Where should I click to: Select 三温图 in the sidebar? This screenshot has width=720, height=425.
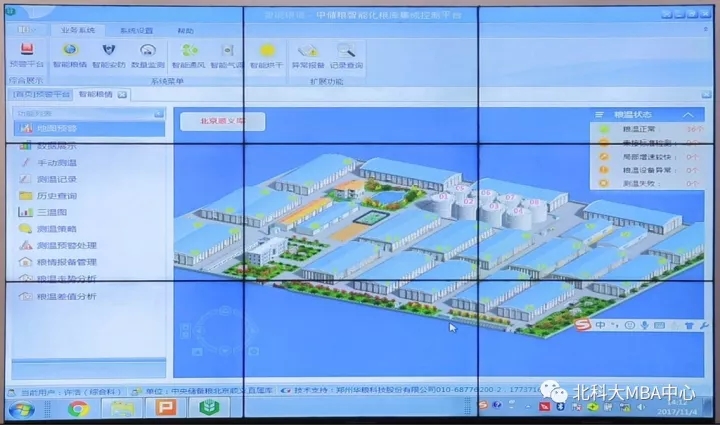[x=51, y=212]
